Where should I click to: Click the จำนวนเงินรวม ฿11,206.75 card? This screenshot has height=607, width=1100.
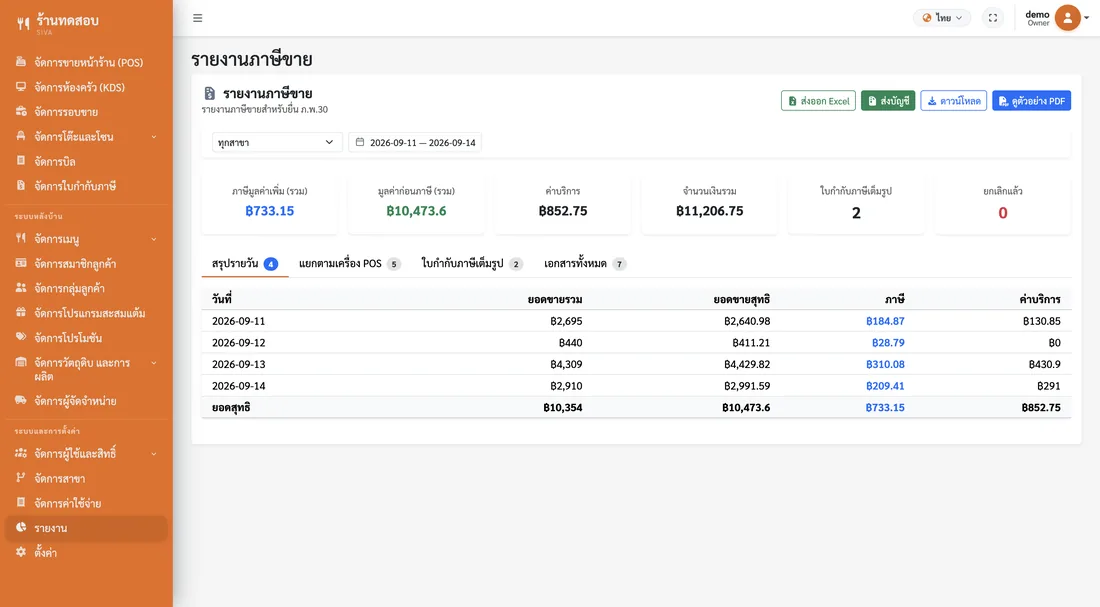click(709, 204)
